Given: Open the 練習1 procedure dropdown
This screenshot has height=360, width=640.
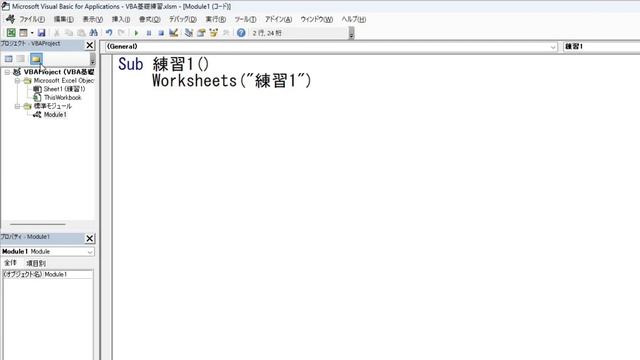Looking at the screenshot, I should click(x=602, y=47).
